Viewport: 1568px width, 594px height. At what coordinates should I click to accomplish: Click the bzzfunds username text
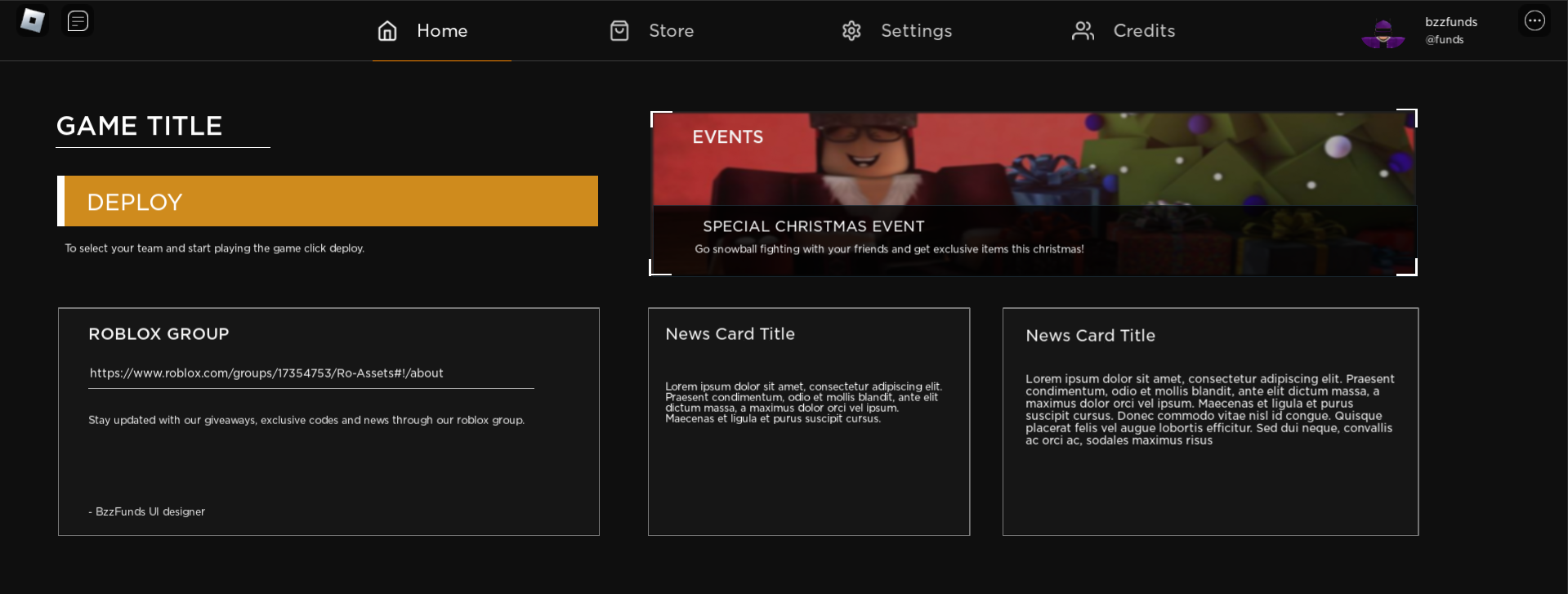coord(1451,22)
